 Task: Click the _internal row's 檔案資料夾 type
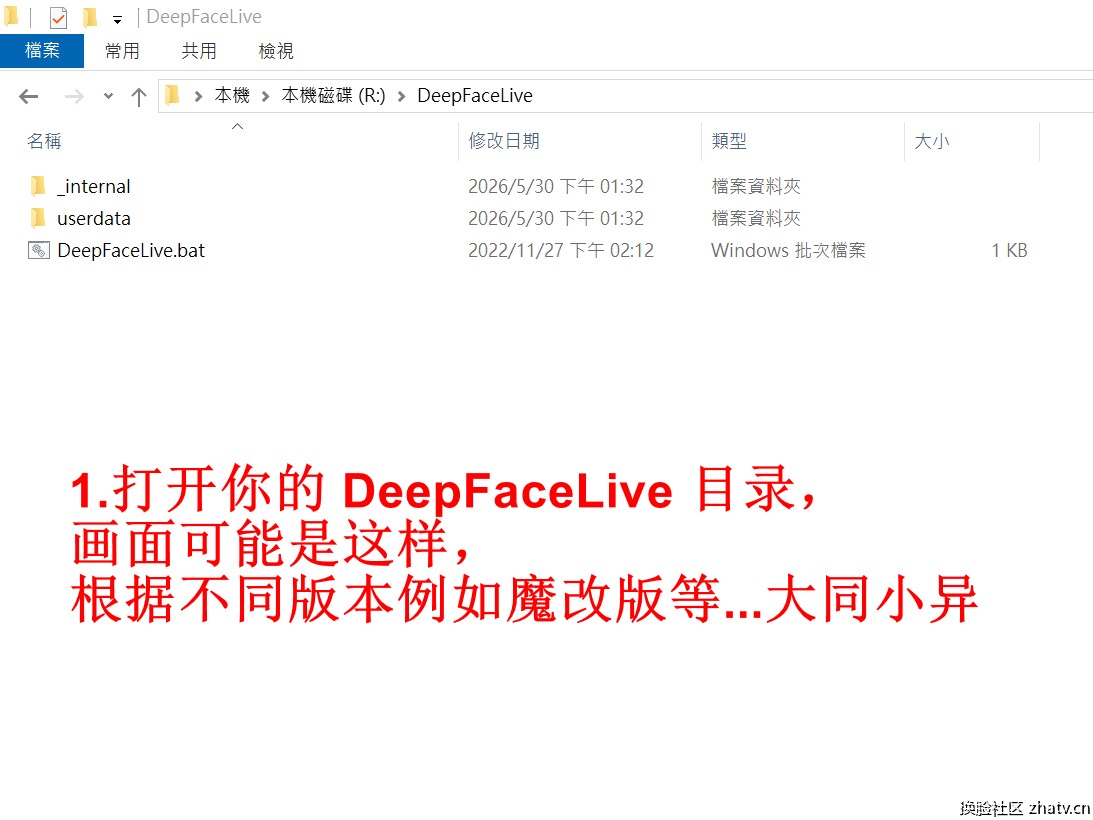click(756, 186)
